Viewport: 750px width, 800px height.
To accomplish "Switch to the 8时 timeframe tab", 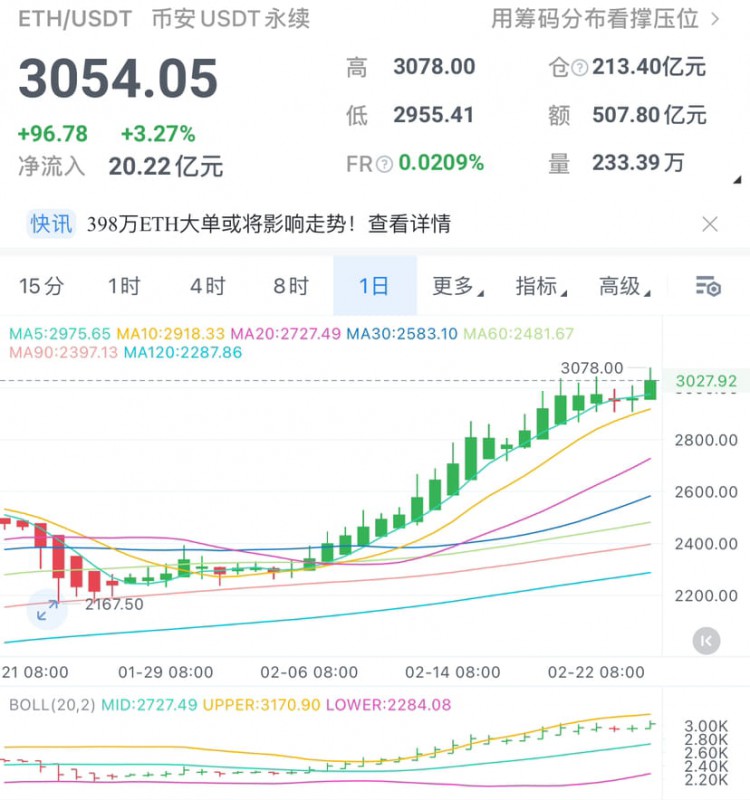I will [x=291, y=286].
